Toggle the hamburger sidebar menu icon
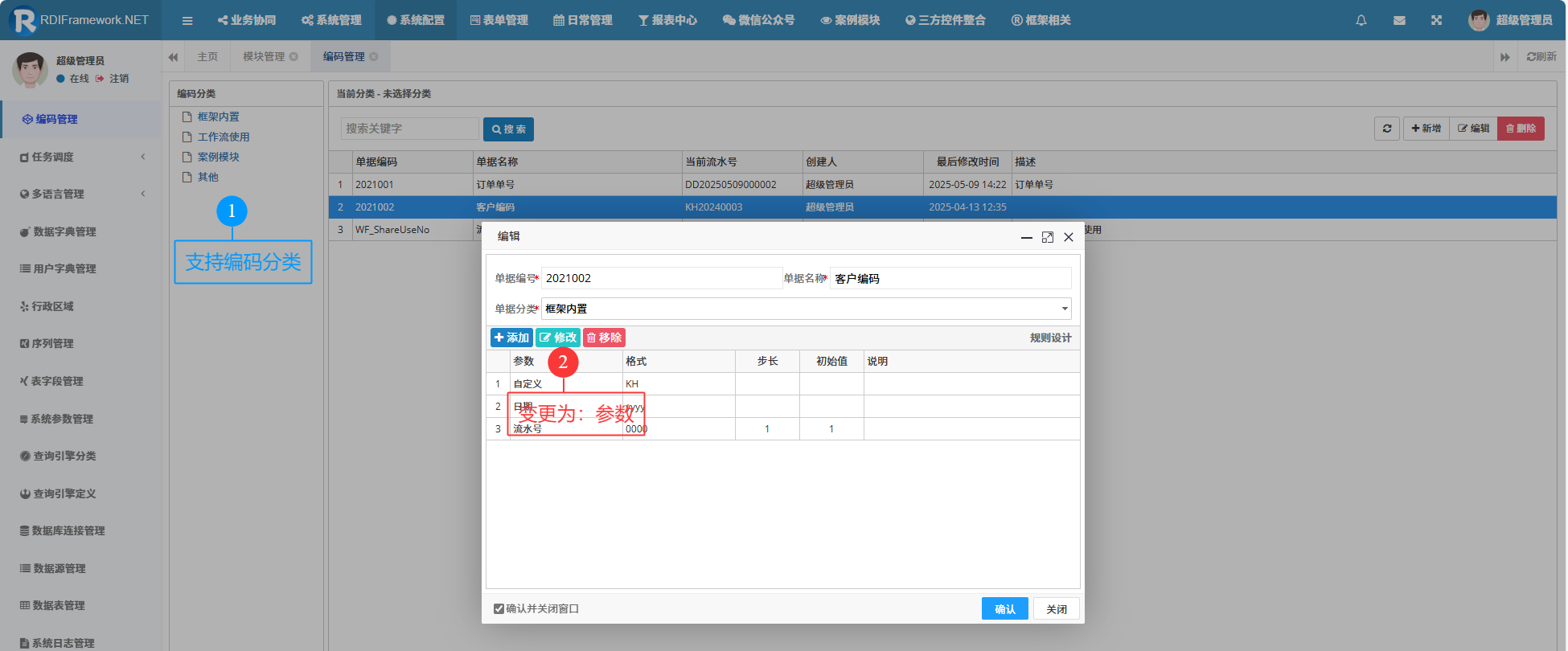Viewport: 1568px width, 651px height. pos(187,20)
